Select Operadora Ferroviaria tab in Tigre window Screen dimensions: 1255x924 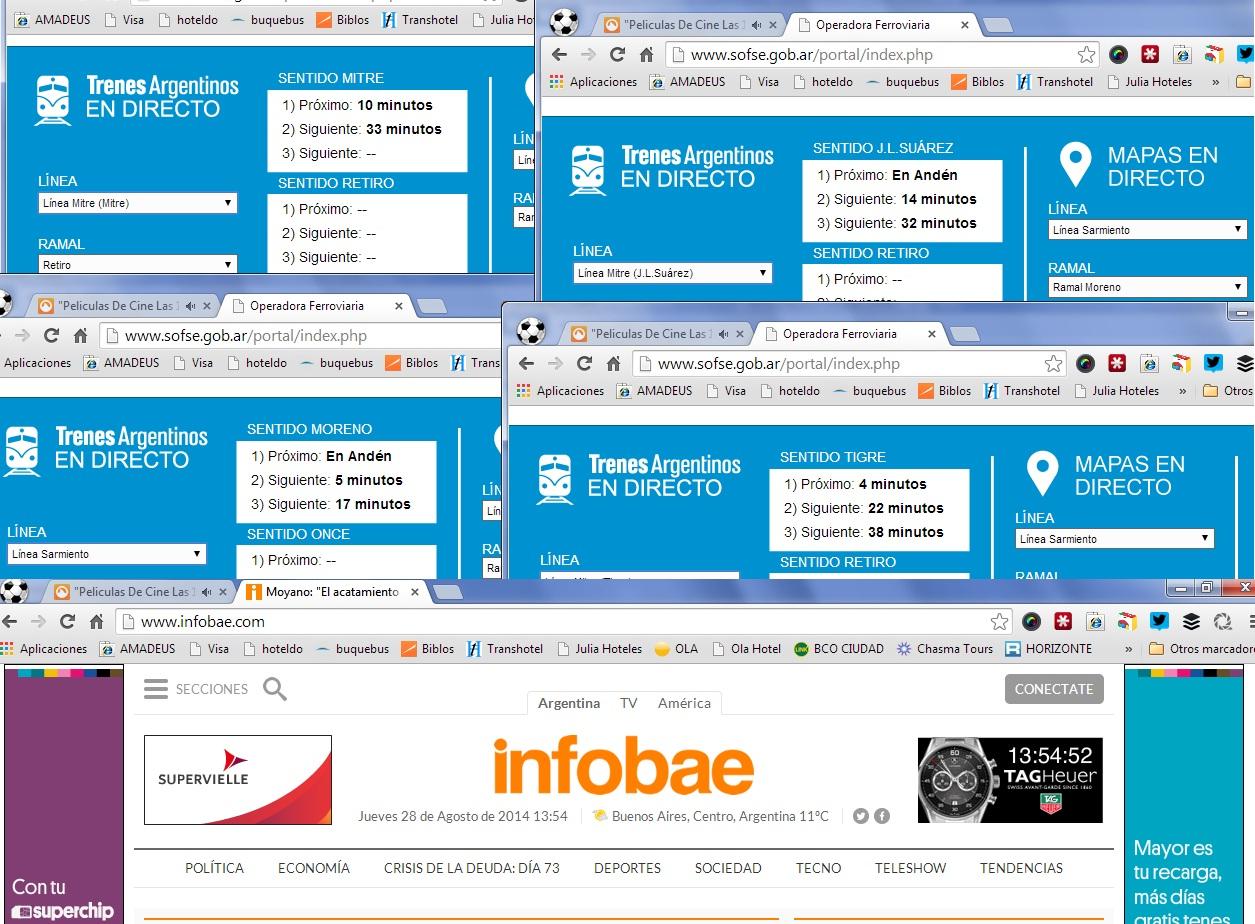[x=840, y=334]
